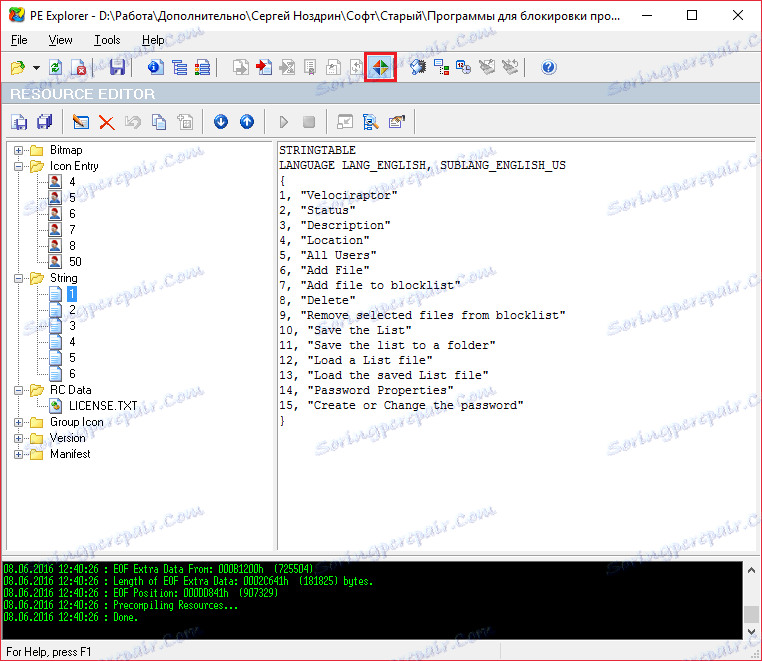Open the headers info icon with blue 'i'
The width and height of the screenshot is (762, 661).
coord(156,67)
